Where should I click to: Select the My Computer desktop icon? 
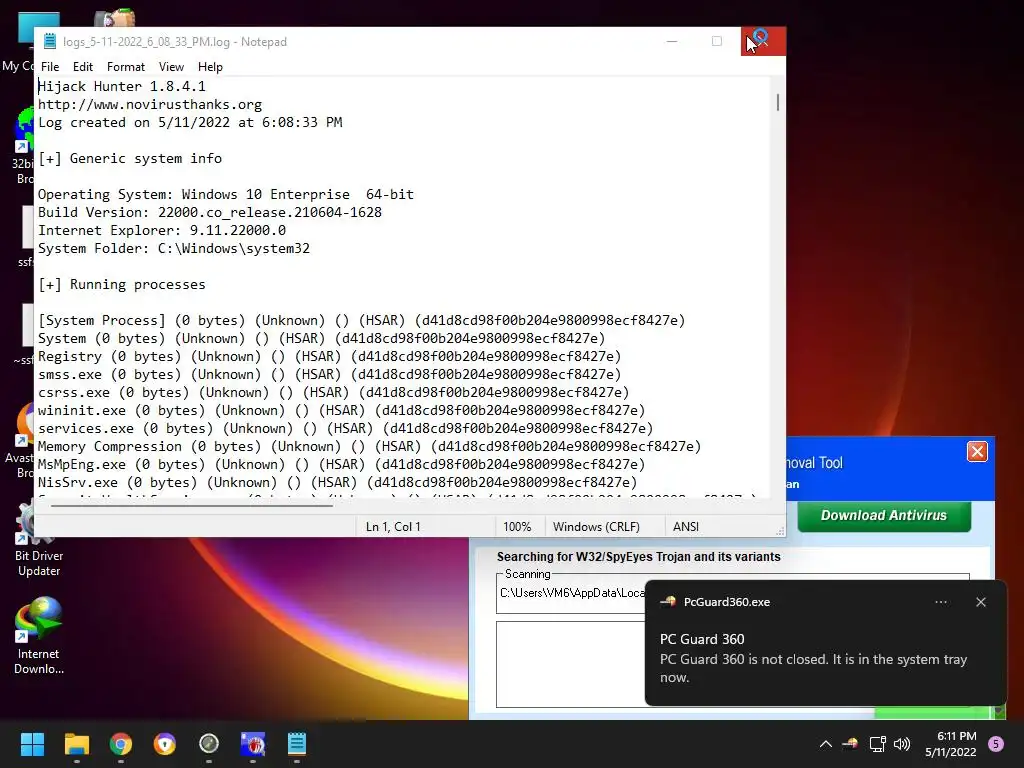[18, 42]
